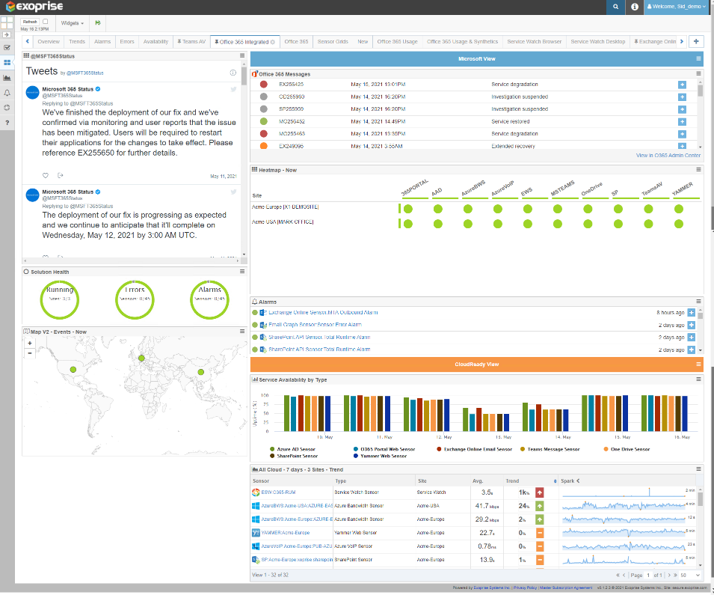Collapse the Microsoft View section menu
Screen dimensions: 714x595
coord(699,59)
